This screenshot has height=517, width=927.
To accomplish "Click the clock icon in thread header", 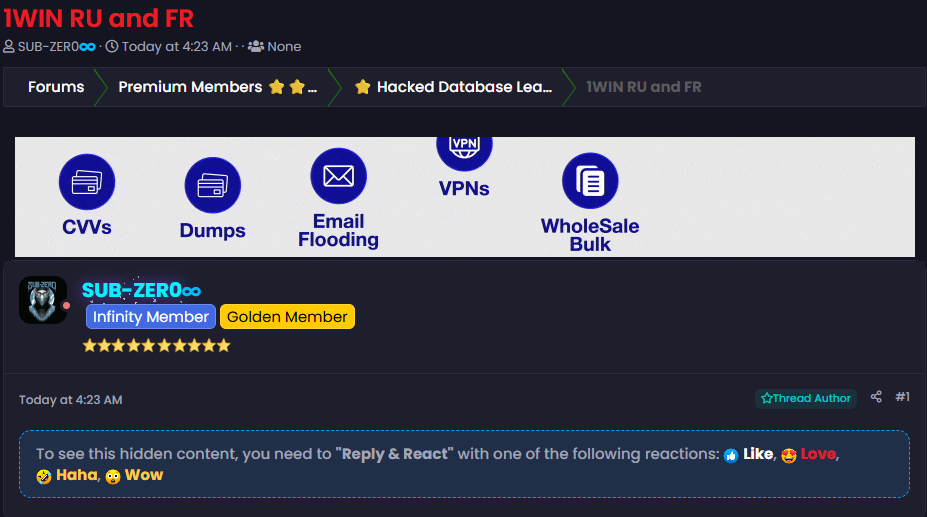I will (x=112, y=46).
